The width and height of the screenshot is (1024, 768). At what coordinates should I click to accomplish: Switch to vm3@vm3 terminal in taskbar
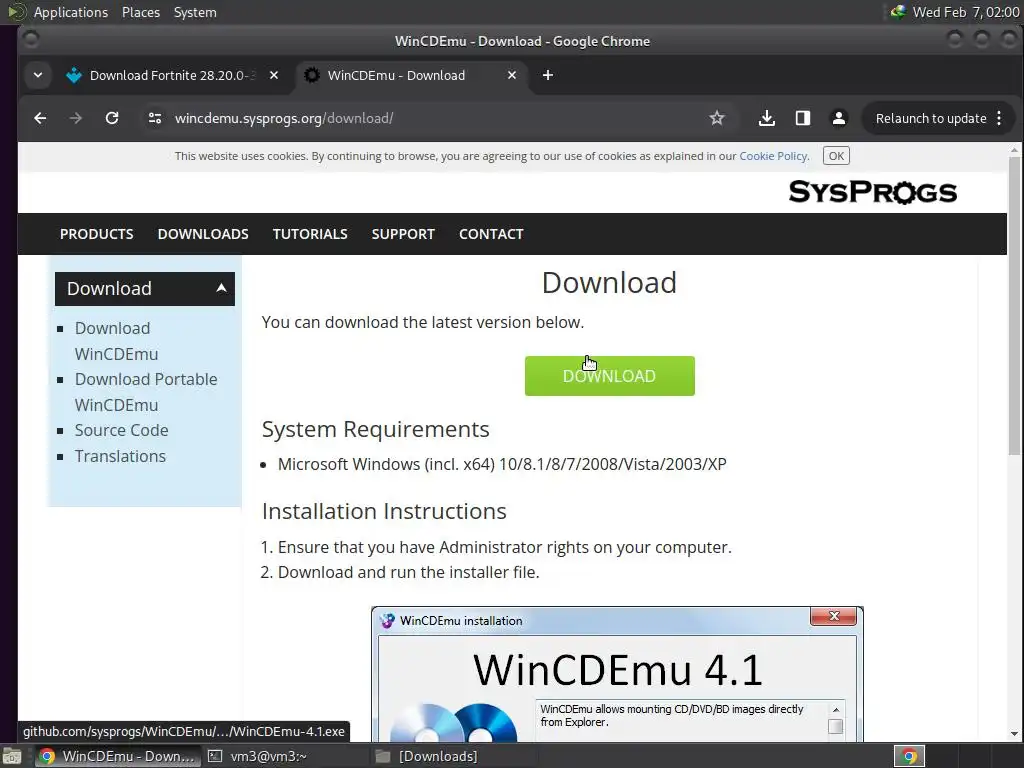coord(258,756)
